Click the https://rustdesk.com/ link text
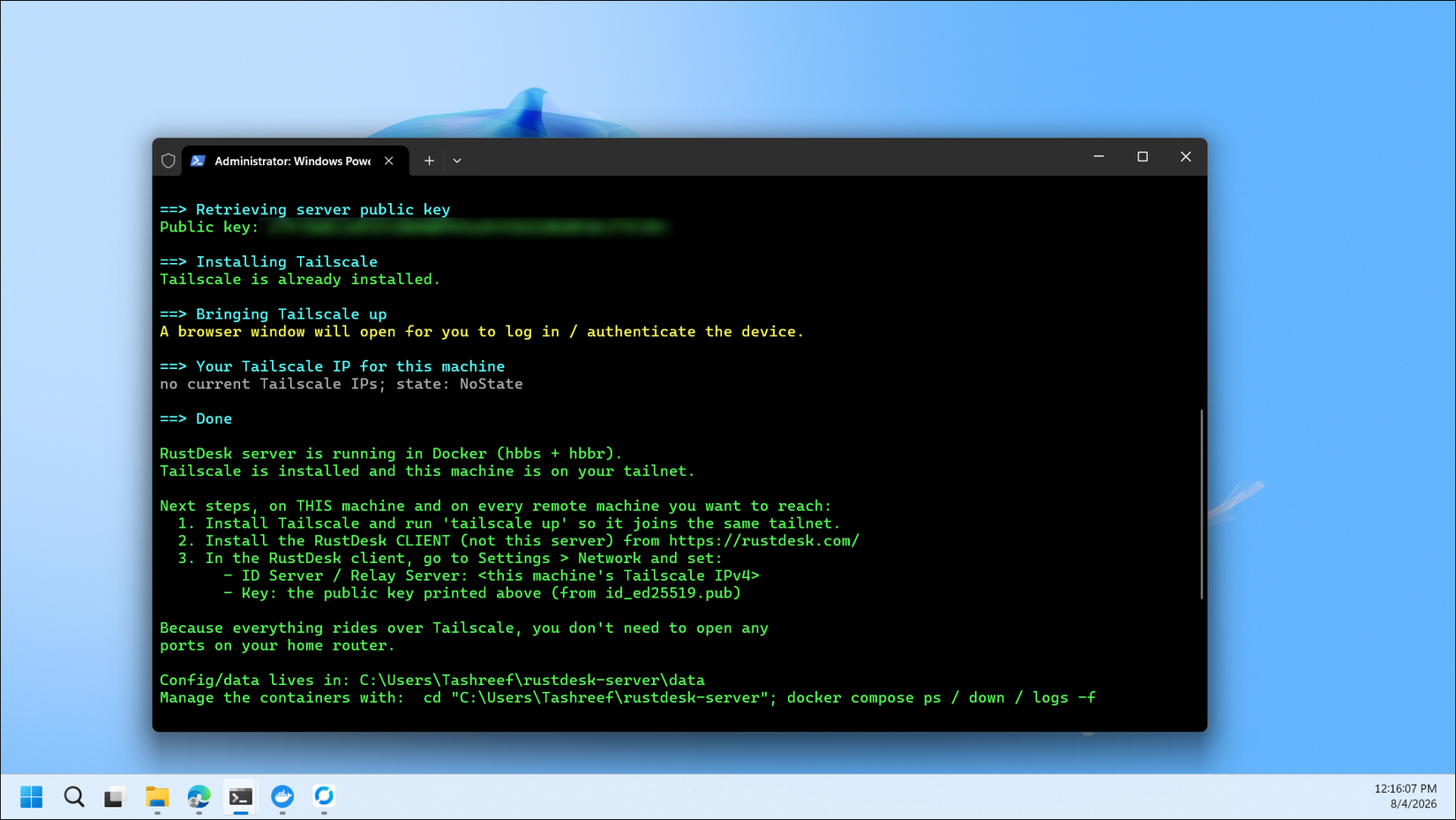1456x820 pixels. coord(763,541)
